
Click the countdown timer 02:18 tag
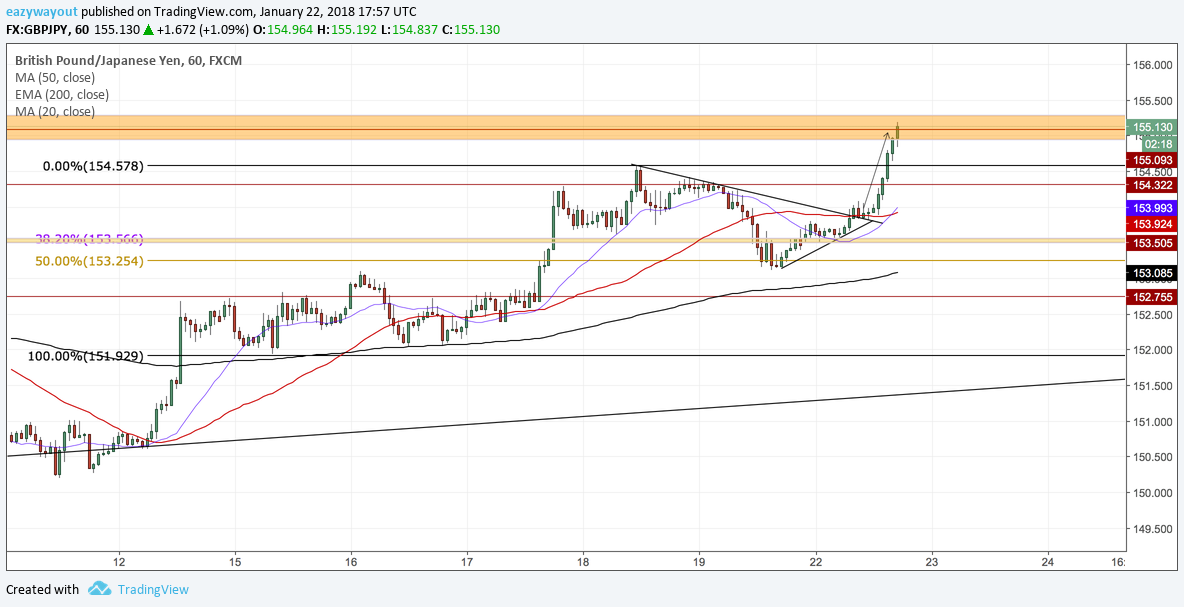coord(1158,143)
